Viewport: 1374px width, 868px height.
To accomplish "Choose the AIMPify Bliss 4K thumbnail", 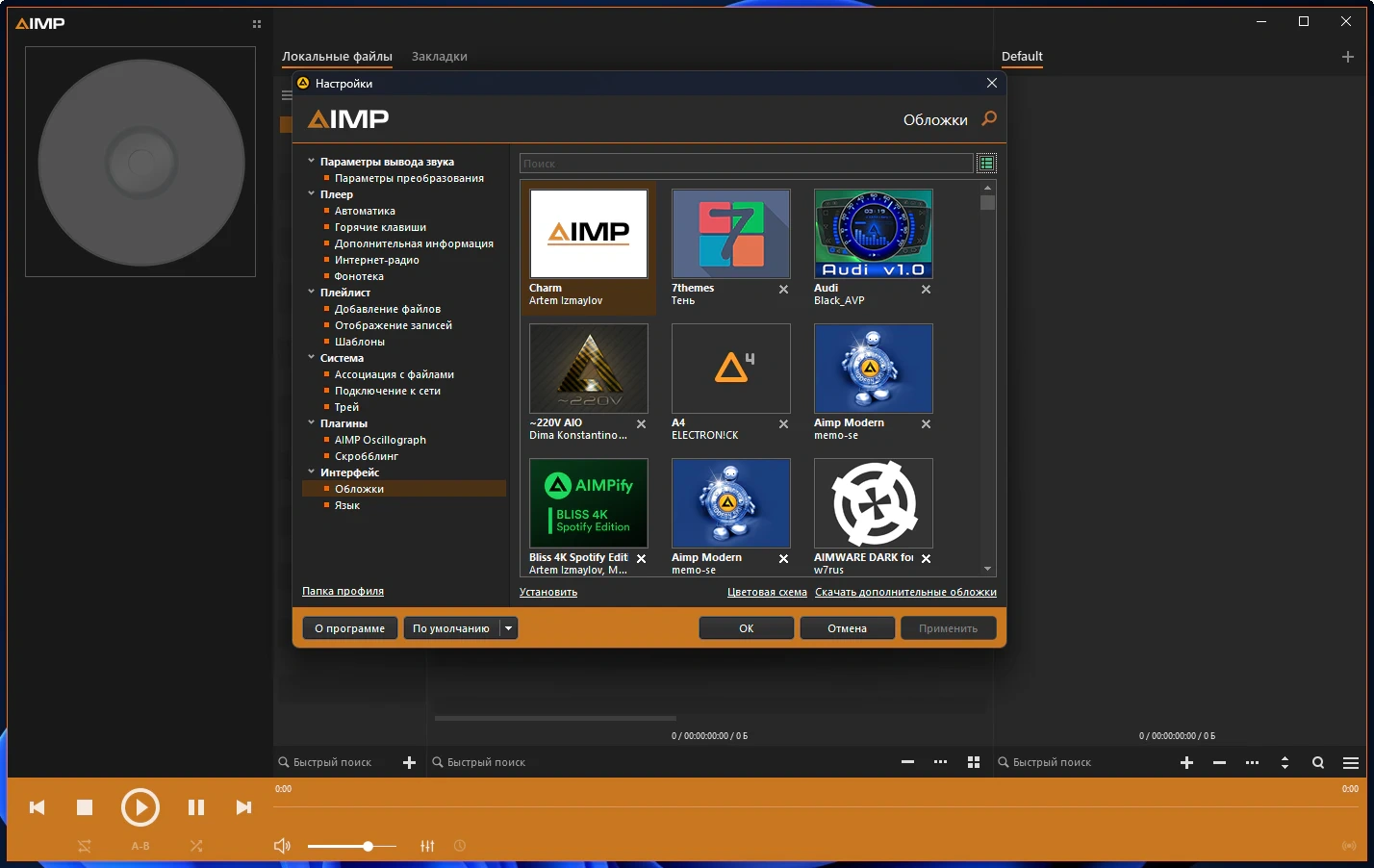I will click(589, 503).
